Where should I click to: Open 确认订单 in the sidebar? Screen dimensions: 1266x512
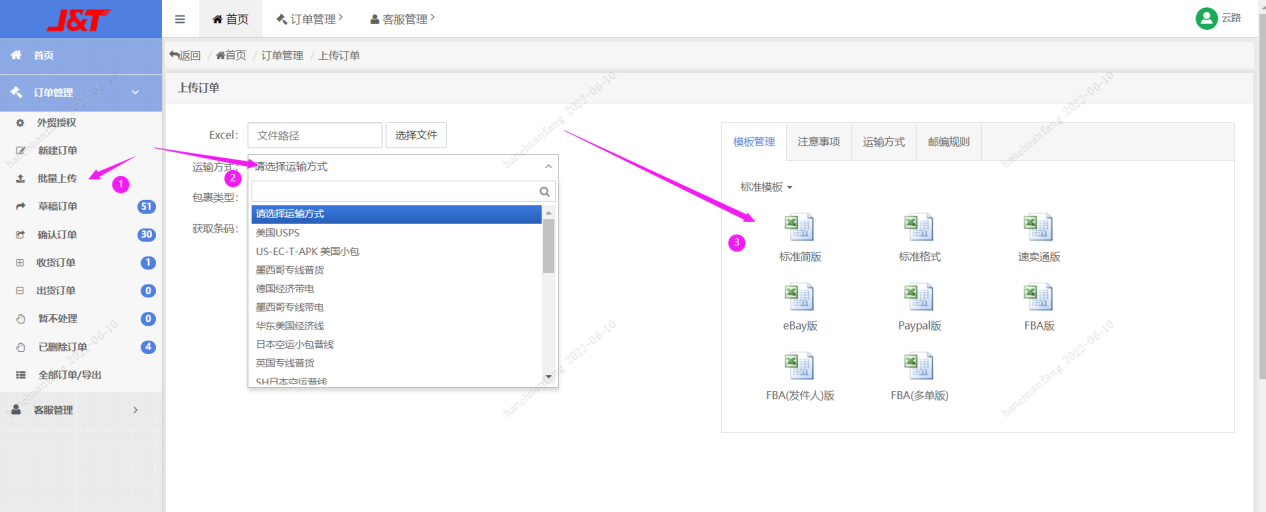tap(57, 235)
